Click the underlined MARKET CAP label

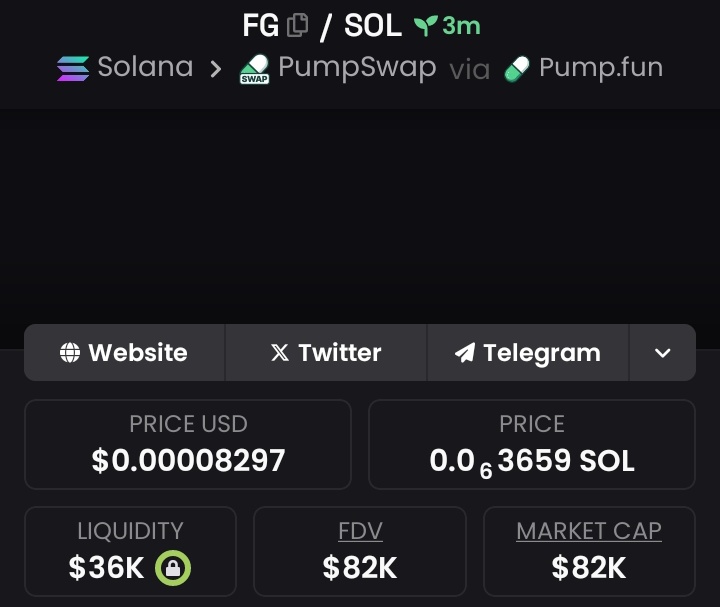(589, 531)
